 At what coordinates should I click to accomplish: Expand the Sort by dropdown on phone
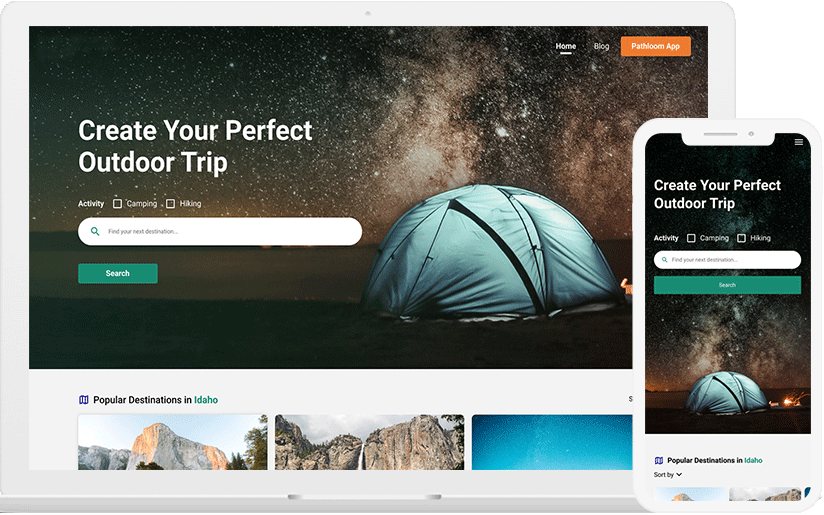coord(668,475)
